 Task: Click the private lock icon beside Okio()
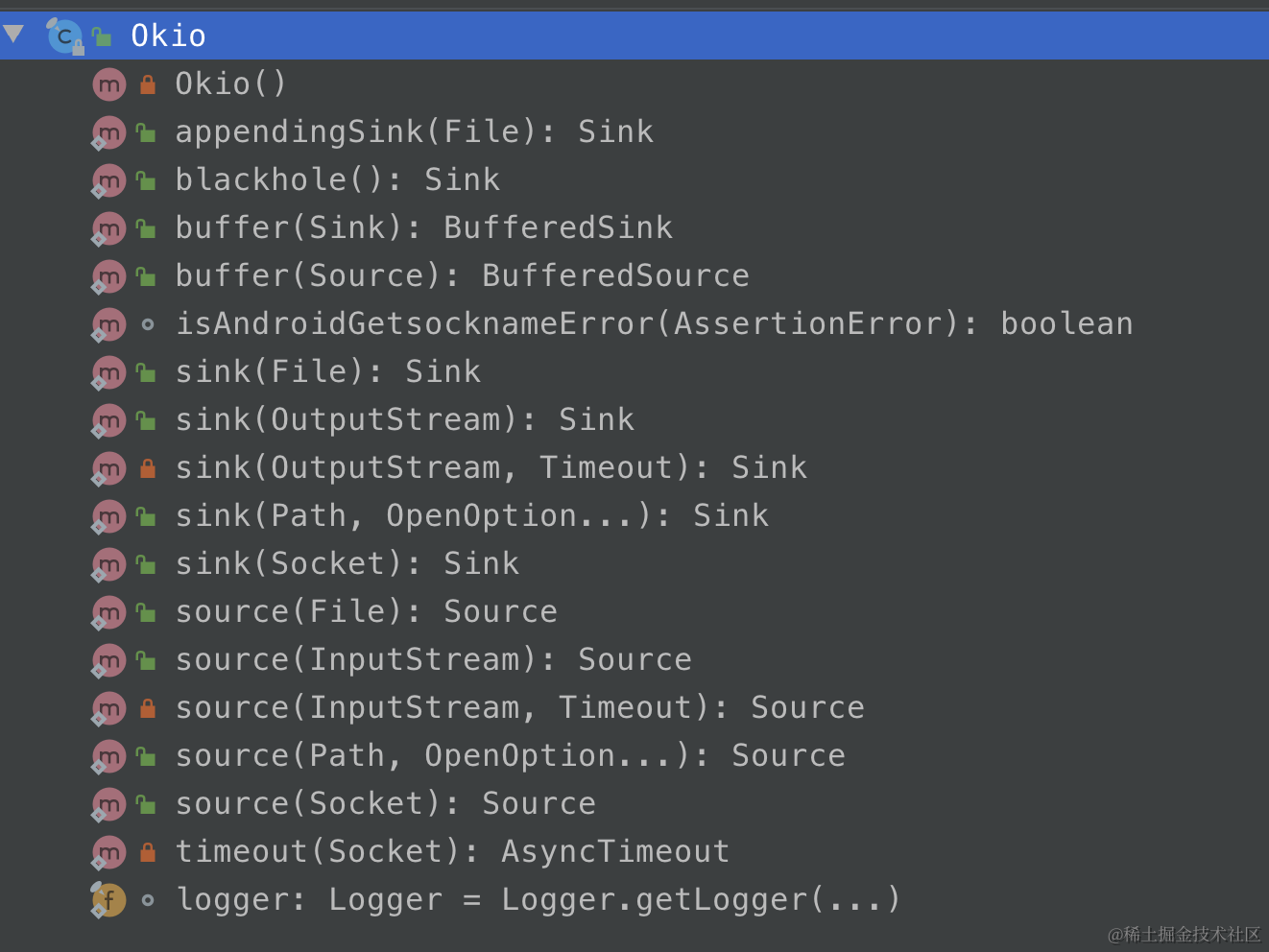point(148,84)
